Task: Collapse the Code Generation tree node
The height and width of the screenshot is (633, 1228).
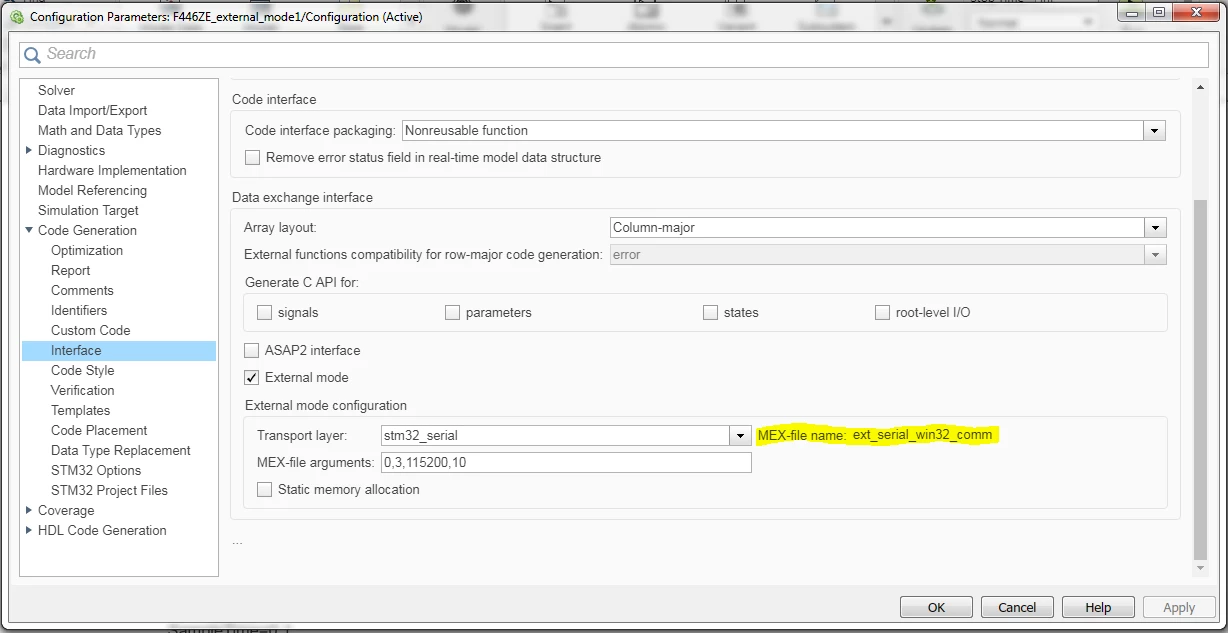Action: point(29,230)
